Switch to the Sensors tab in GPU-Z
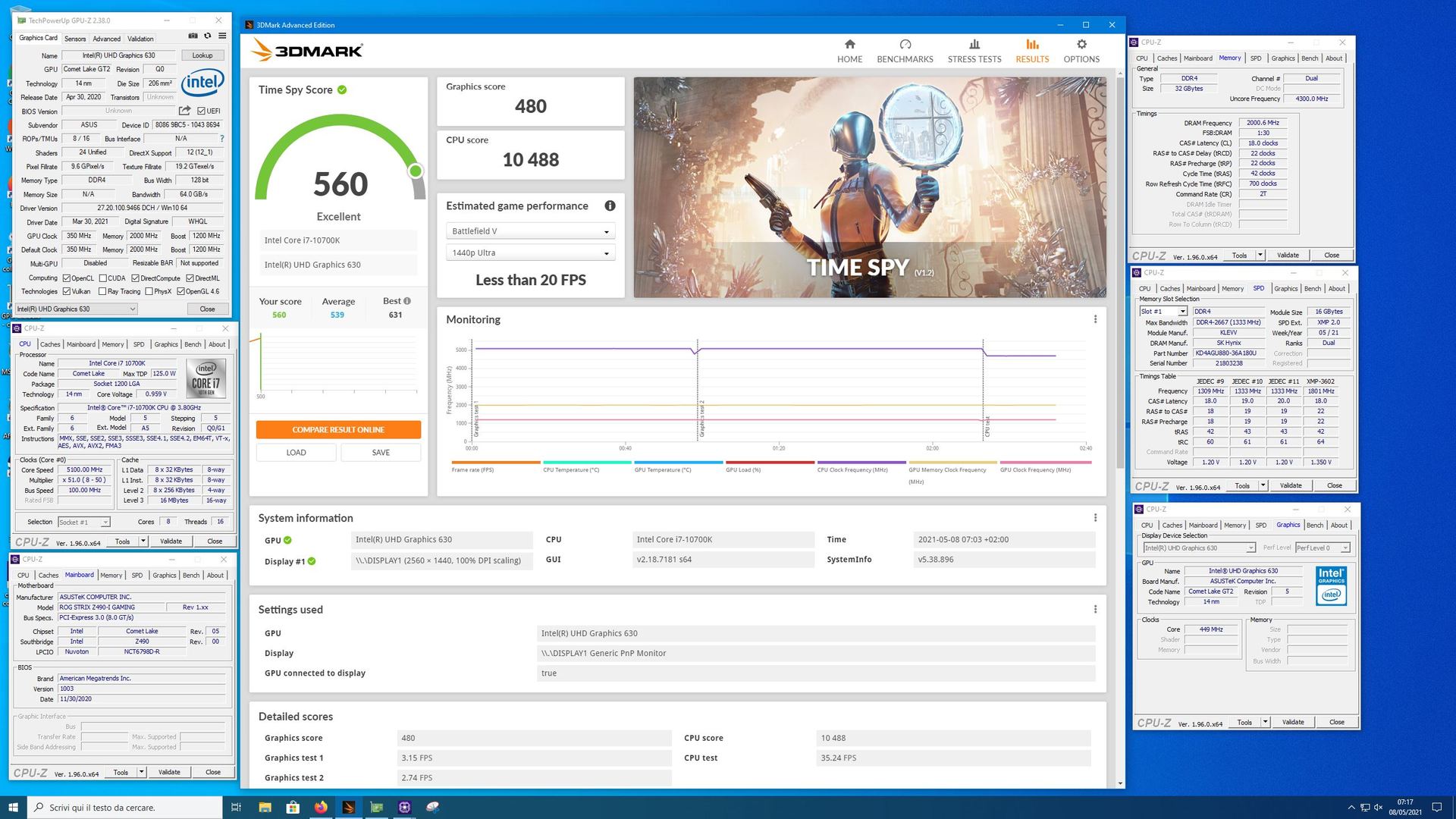The width and height of the screenshot is (1456, 819). (x=75, y=39)
